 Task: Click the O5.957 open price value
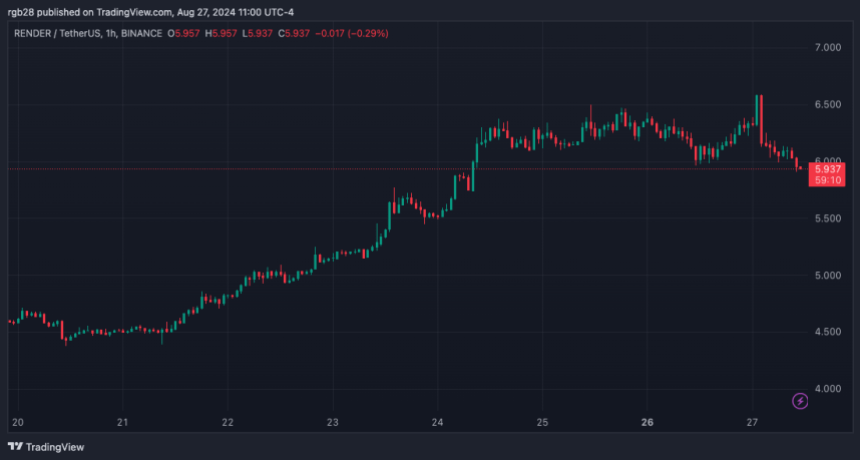click(187, 33)
